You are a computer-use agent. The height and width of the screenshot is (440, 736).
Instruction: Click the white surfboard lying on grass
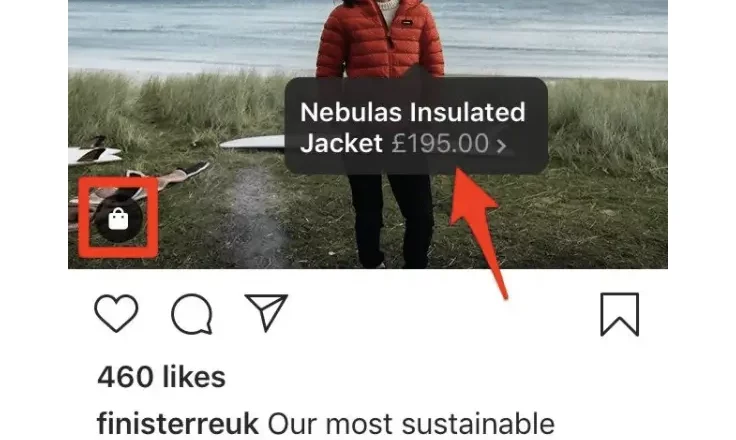click(x=253, y=142)
